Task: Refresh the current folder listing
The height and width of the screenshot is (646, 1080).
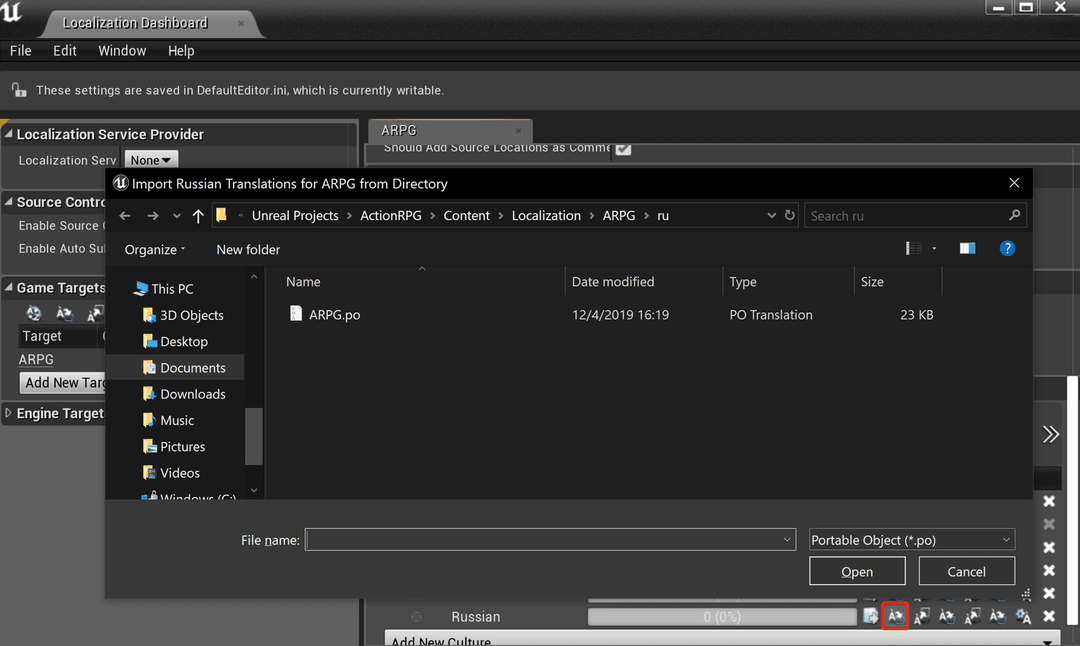Action: pos(790,216)
